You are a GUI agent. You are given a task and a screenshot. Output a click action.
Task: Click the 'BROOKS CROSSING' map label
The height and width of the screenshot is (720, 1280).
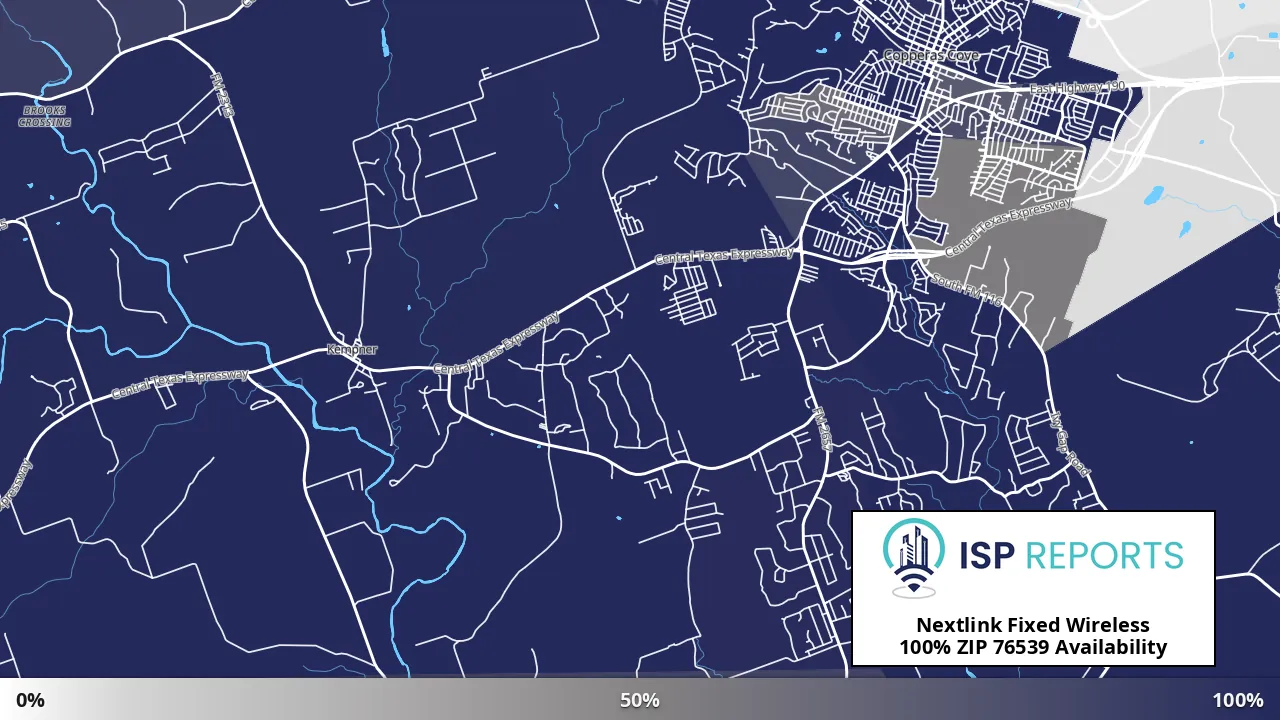45,116
